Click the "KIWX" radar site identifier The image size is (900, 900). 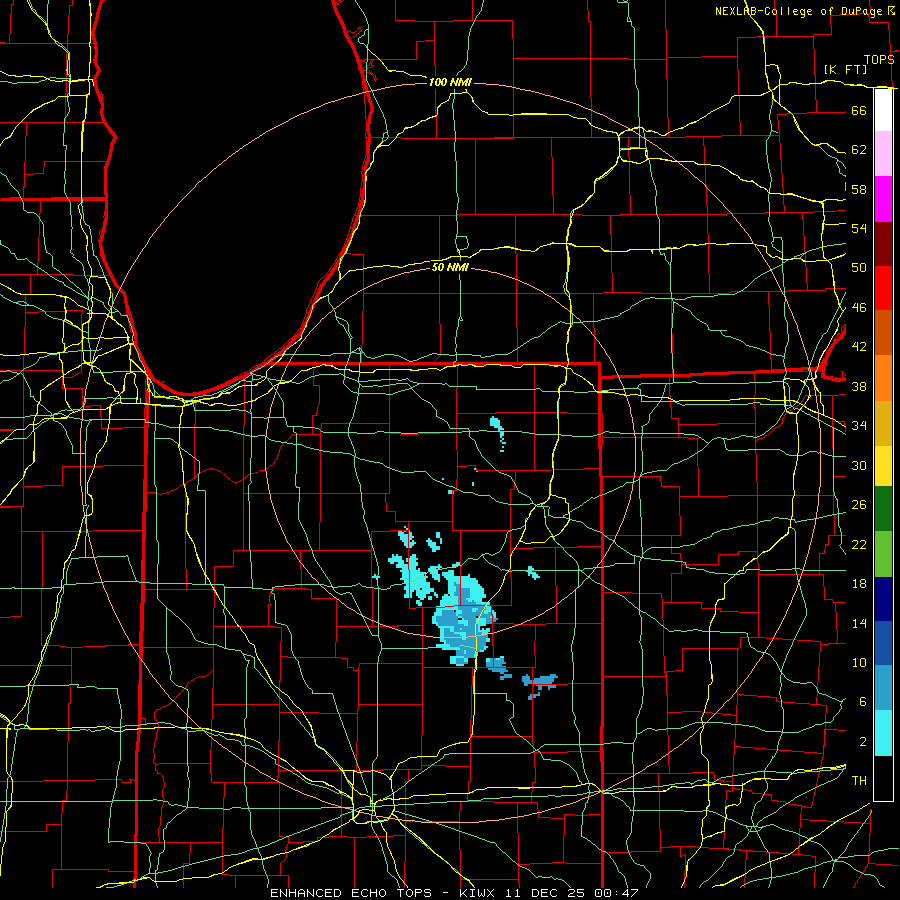tap(479, 893)
